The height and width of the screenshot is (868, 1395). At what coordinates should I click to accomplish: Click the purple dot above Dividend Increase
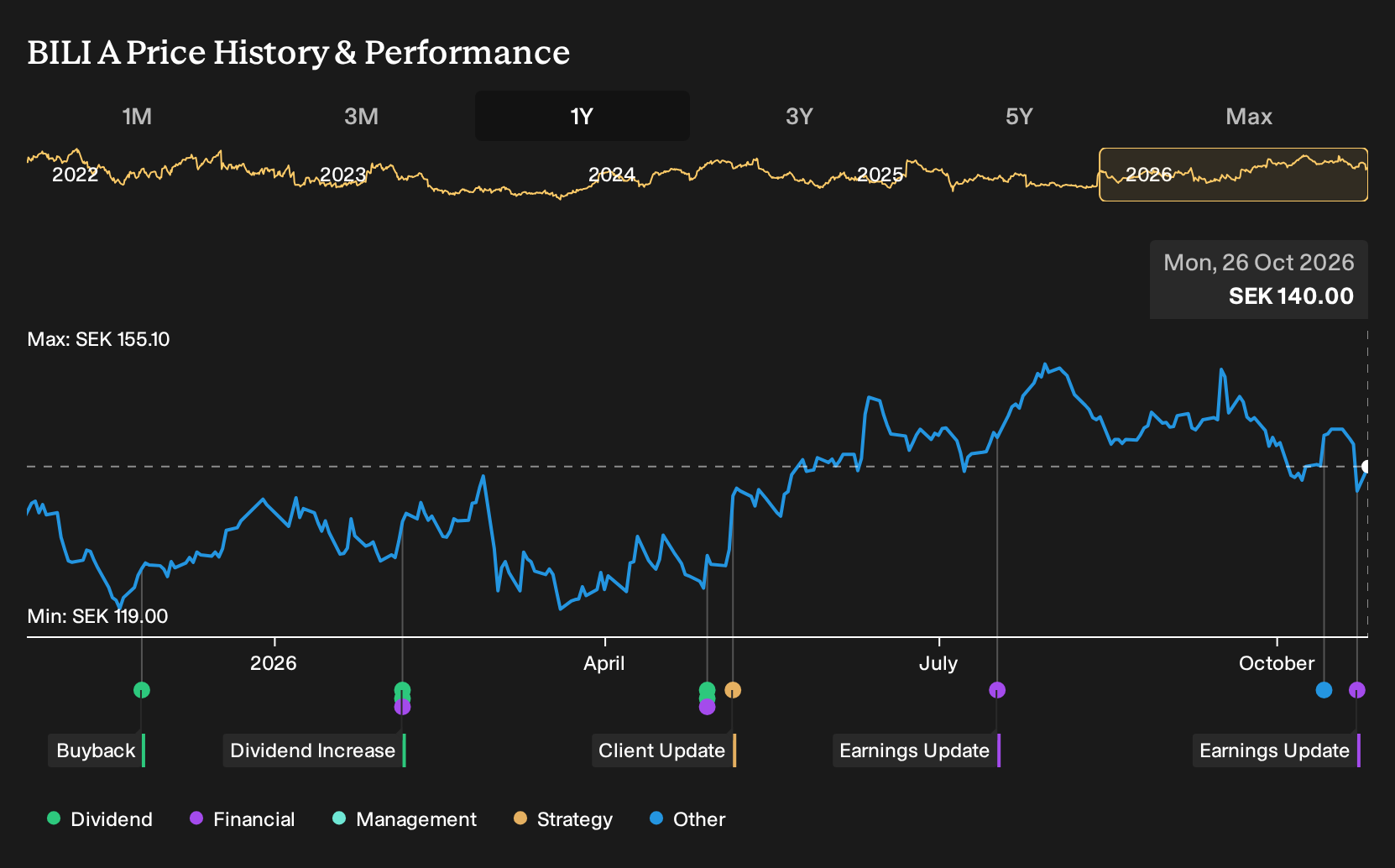(402, 708)
